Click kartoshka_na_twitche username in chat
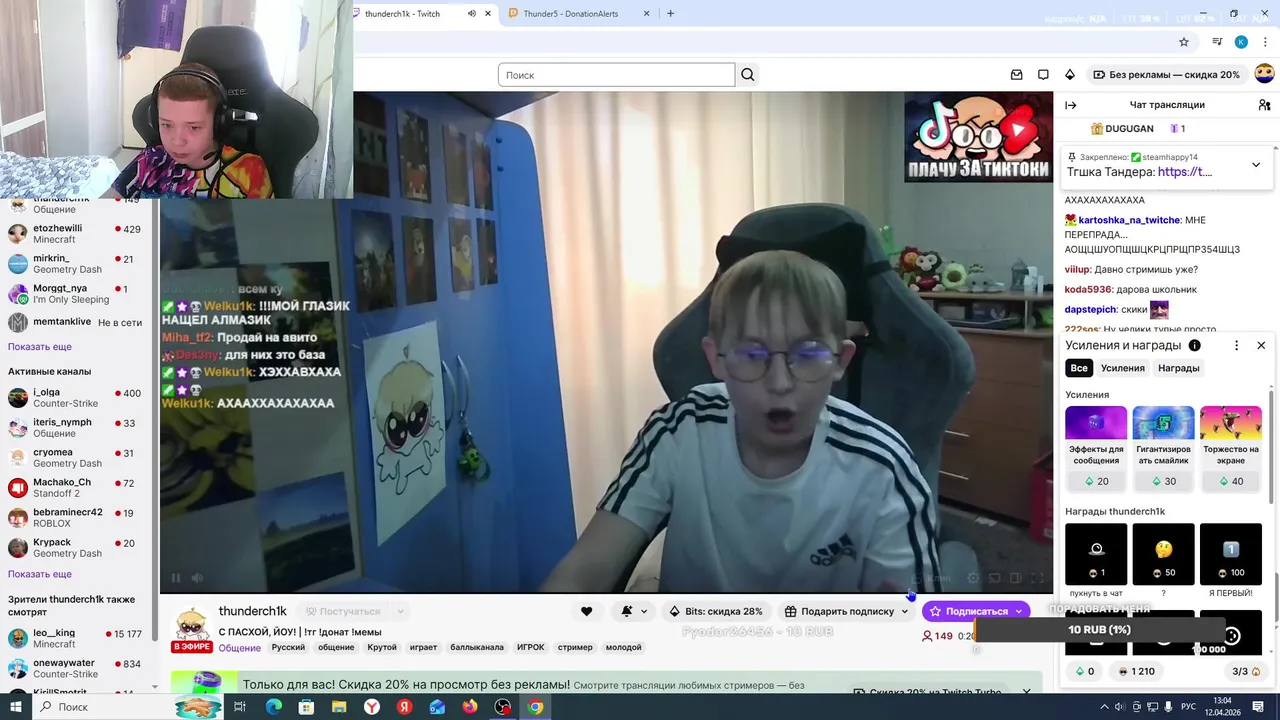This screenshot has height=720, width=1280. click(1129, 220)
